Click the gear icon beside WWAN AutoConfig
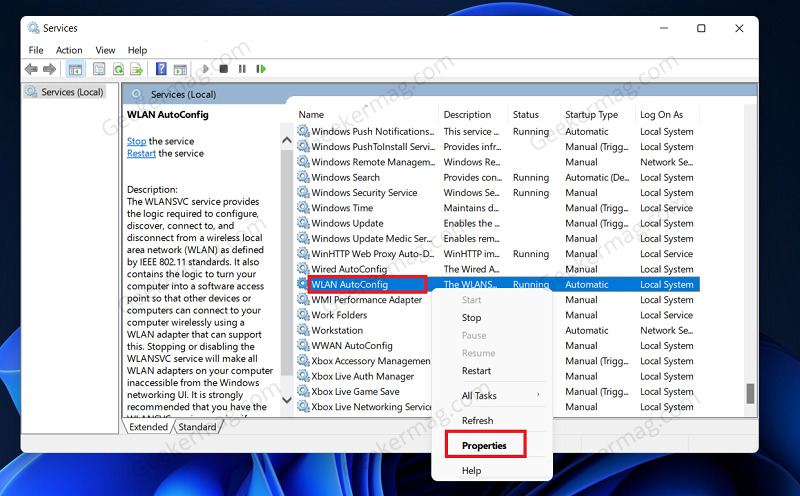Image resolution: width=800 pixels, height=496 pixels. point(304,345)
